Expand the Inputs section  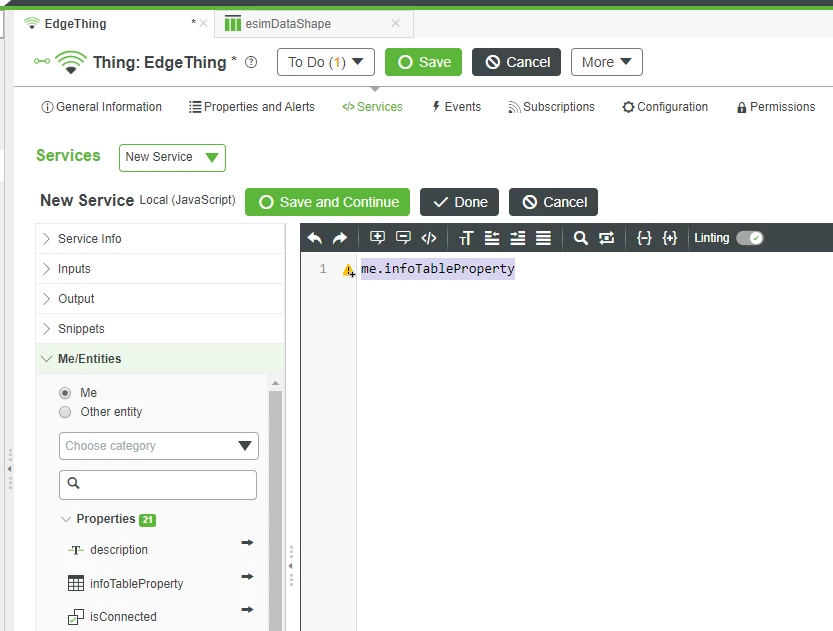point(160,269)
